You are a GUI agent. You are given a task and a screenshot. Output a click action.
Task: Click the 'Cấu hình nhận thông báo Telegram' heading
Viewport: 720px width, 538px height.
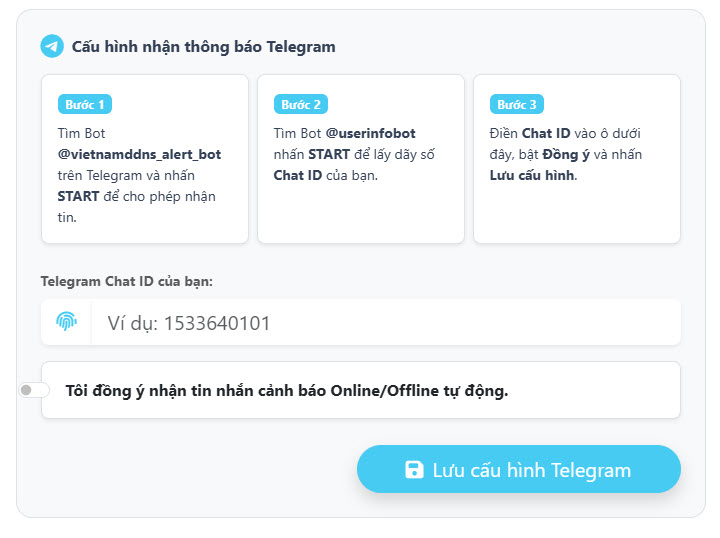[203, 46]
